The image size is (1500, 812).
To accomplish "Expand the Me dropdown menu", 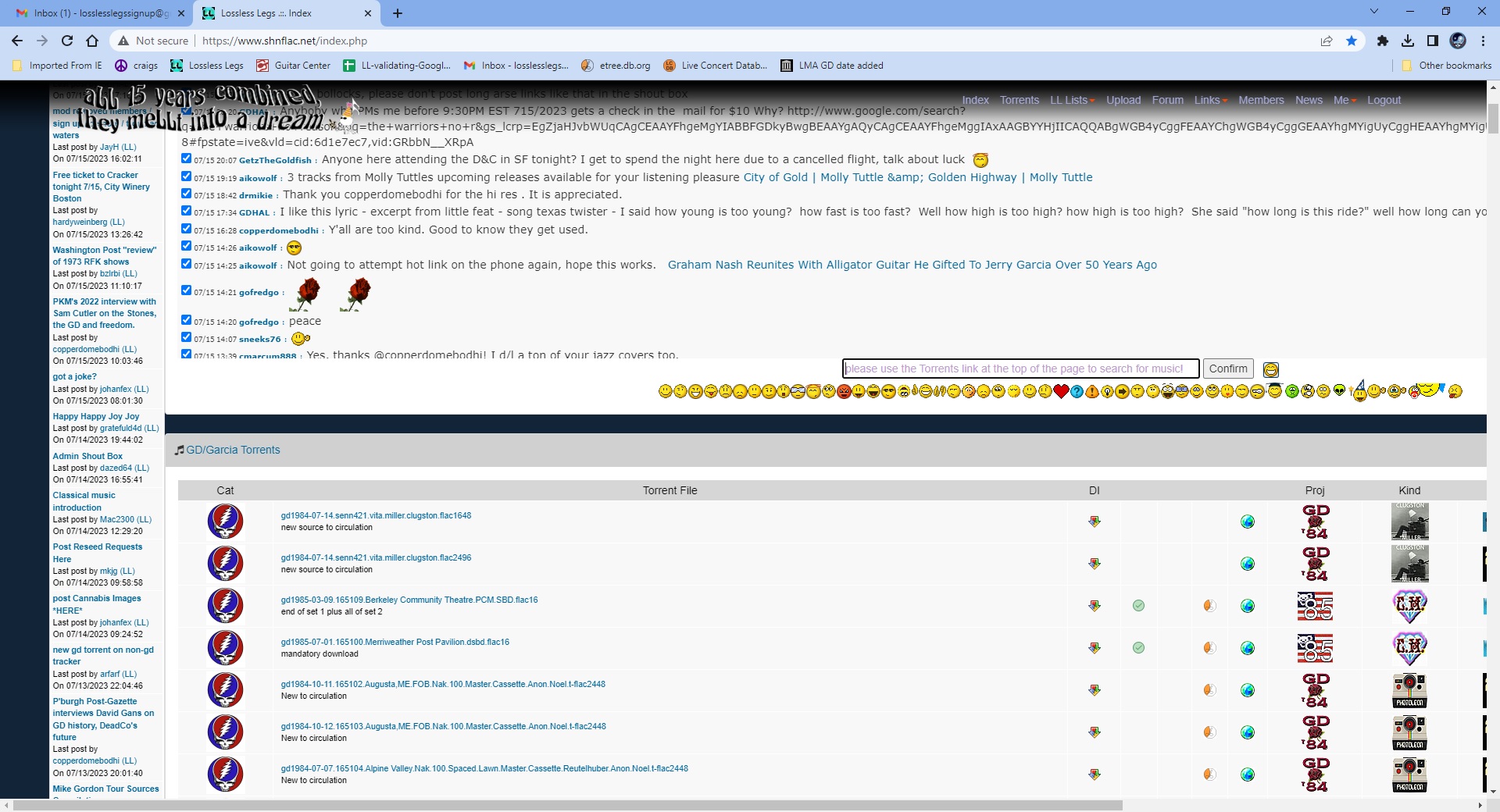I will pos(1345,100).
